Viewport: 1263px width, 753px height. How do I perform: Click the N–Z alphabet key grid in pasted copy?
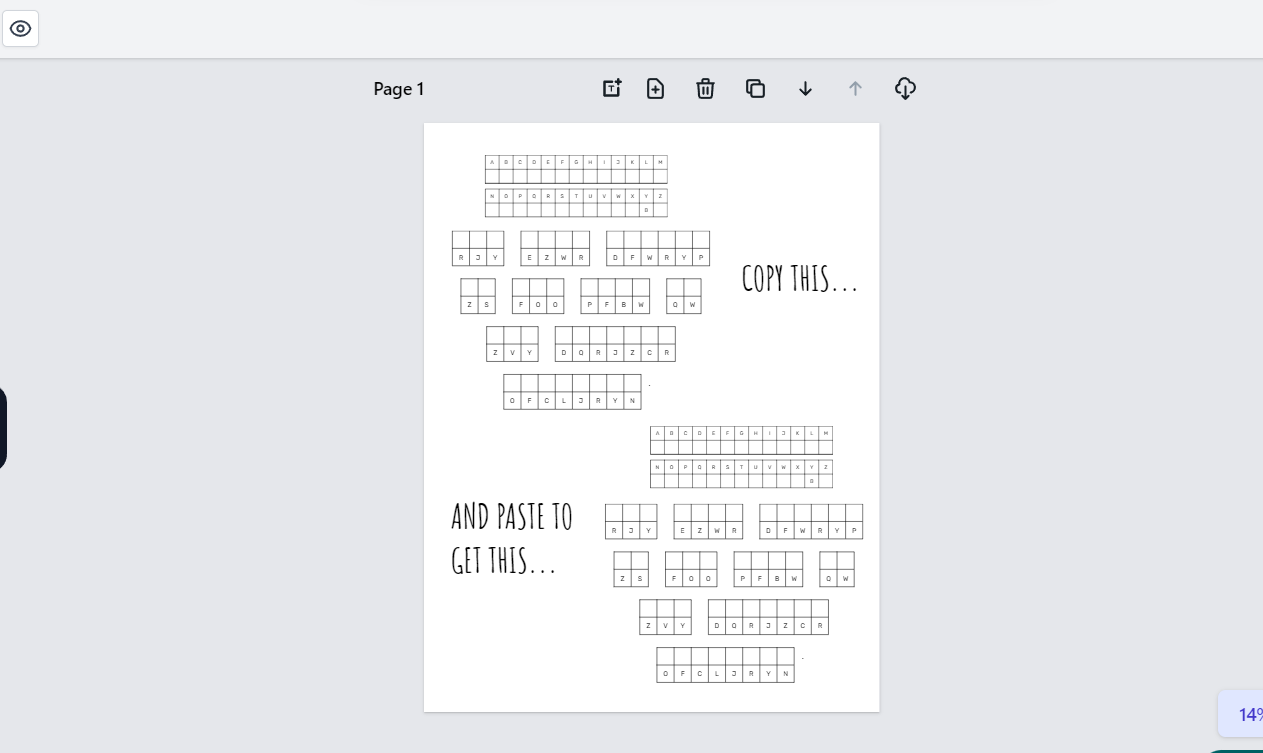tap(741, 474)
